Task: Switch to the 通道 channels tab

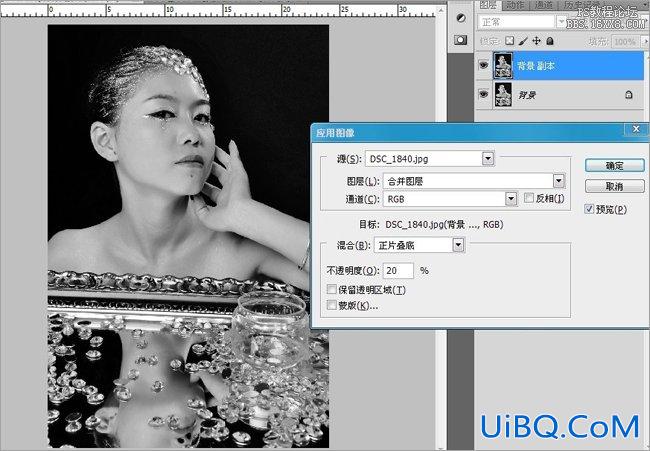Action: pos(543,5)
